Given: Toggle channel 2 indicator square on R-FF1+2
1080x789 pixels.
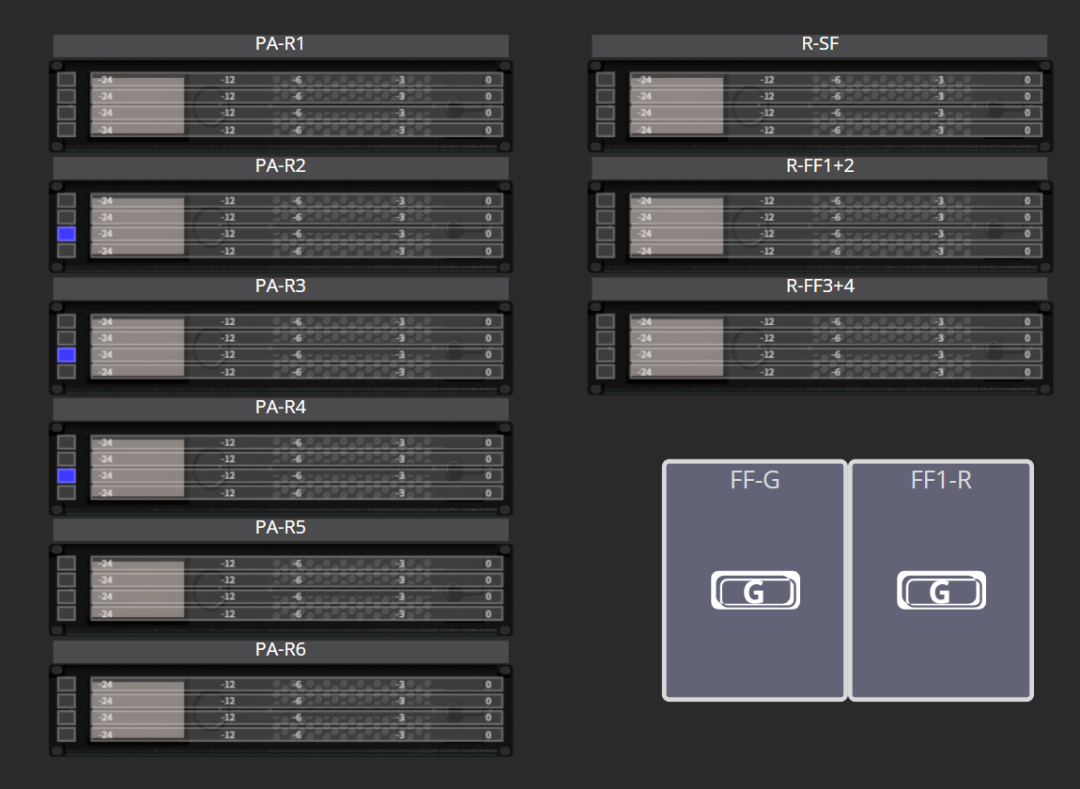Looking at the screenshot, I should pyautogui.click(x=605, y=217).
